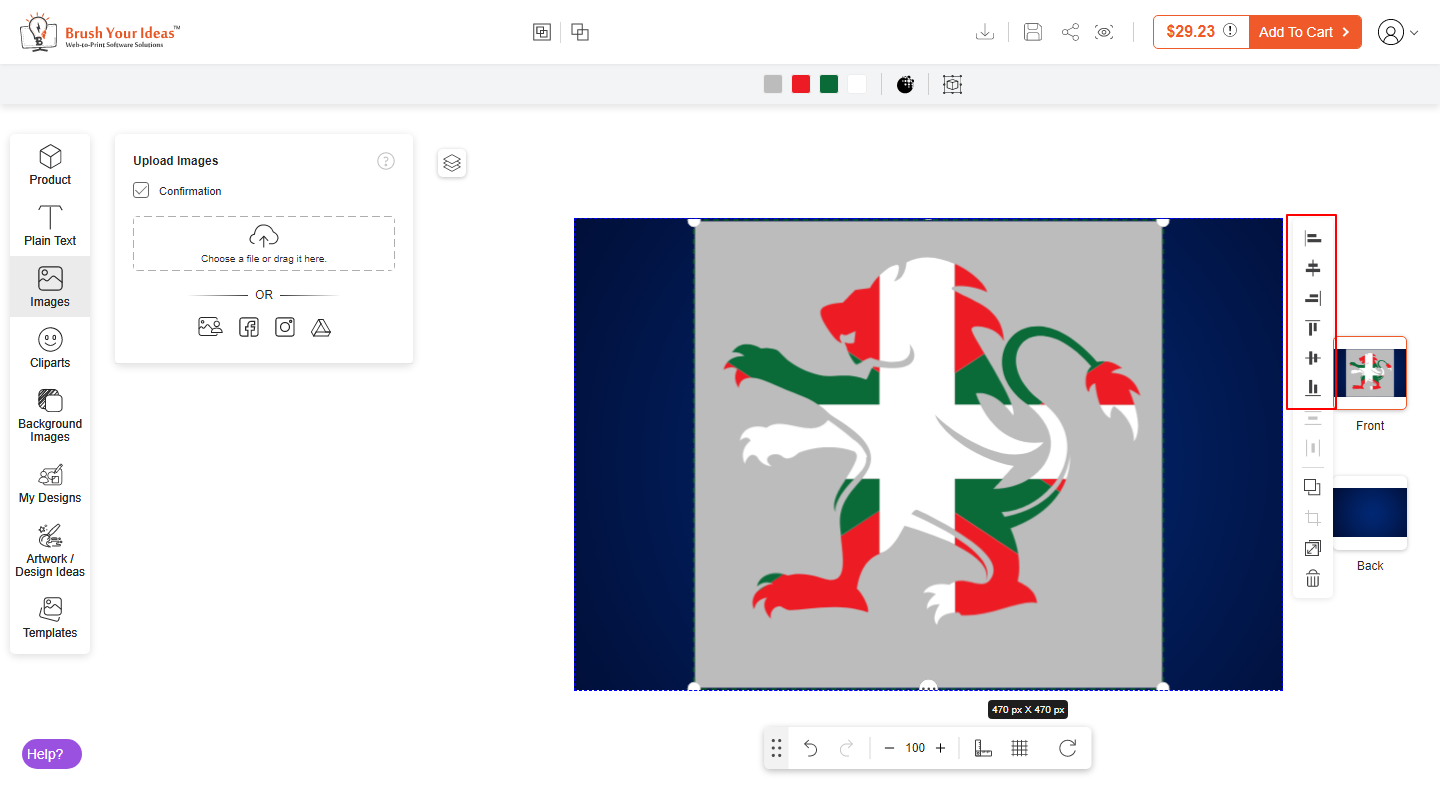Click the Add To Cart button
The width and height of the screenshot is (1440, 789).
click(x=1304, y=32)
